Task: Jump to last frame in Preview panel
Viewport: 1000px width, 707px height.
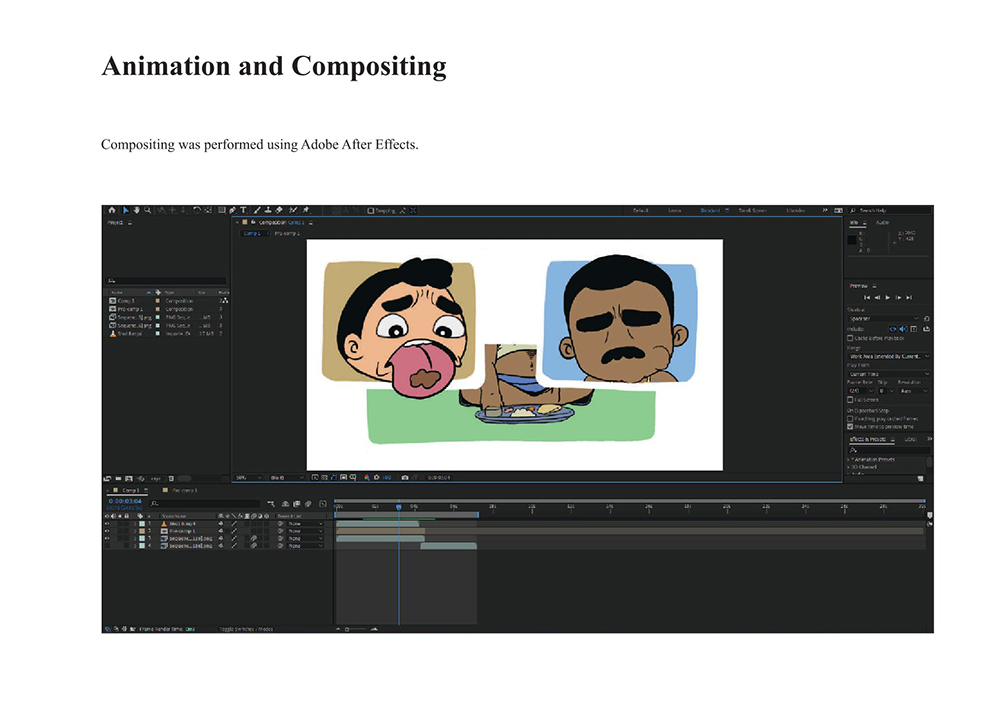Action: point(909,298)
